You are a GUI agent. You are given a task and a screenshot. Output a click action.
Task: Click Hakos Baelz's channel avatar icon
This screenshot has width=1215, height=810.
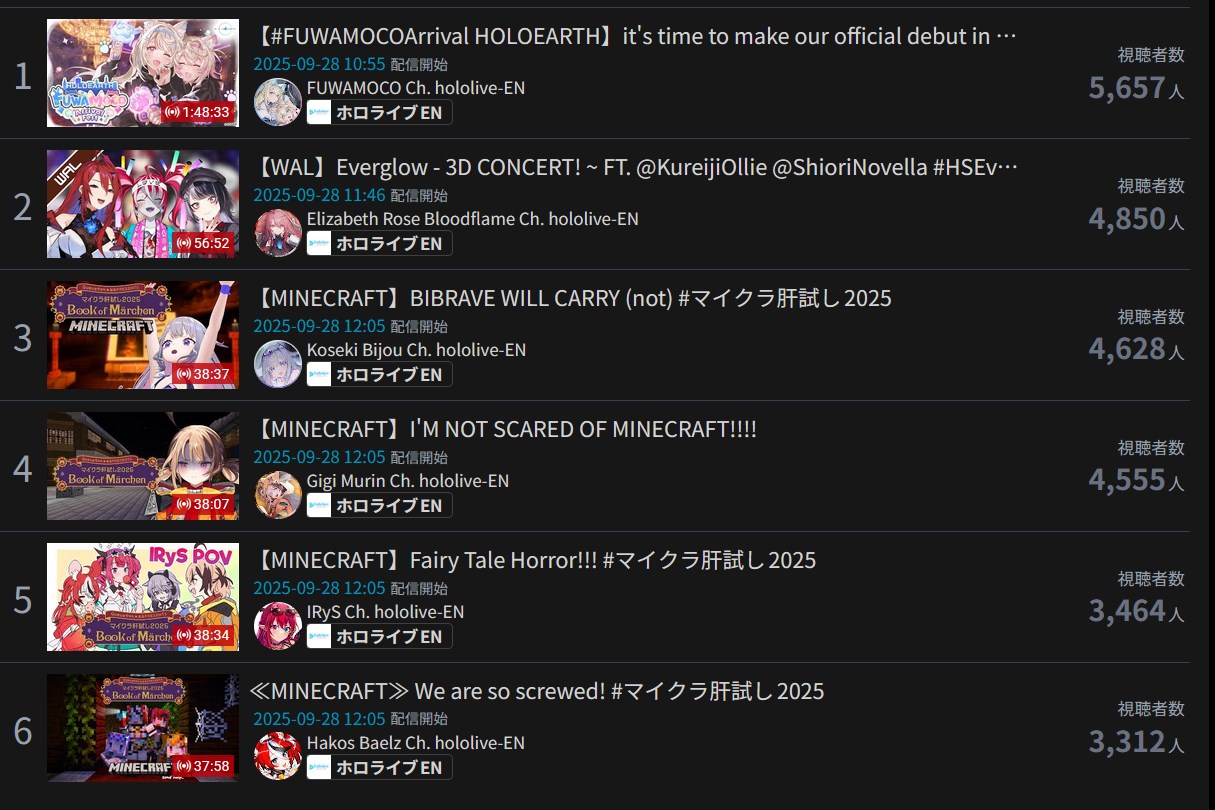pos(278,756)
